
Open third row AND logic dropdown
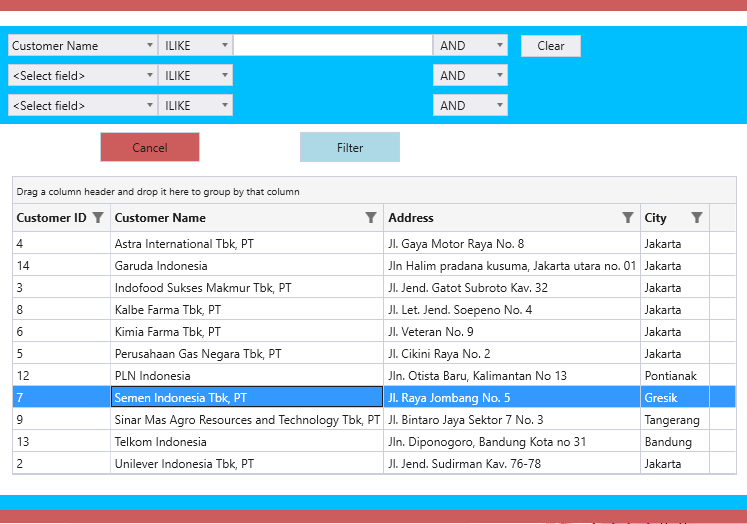(x=470, y=105)
